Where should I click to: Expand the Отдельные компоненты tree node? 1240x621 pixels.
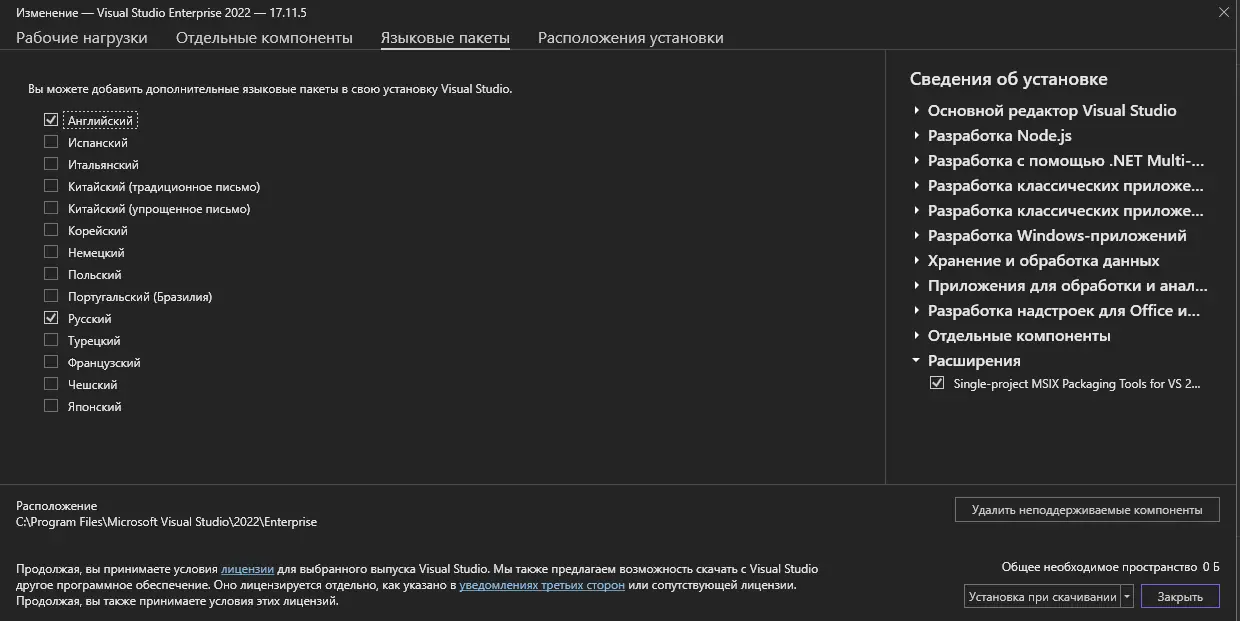pyautogui.click(x=916, y=336)
